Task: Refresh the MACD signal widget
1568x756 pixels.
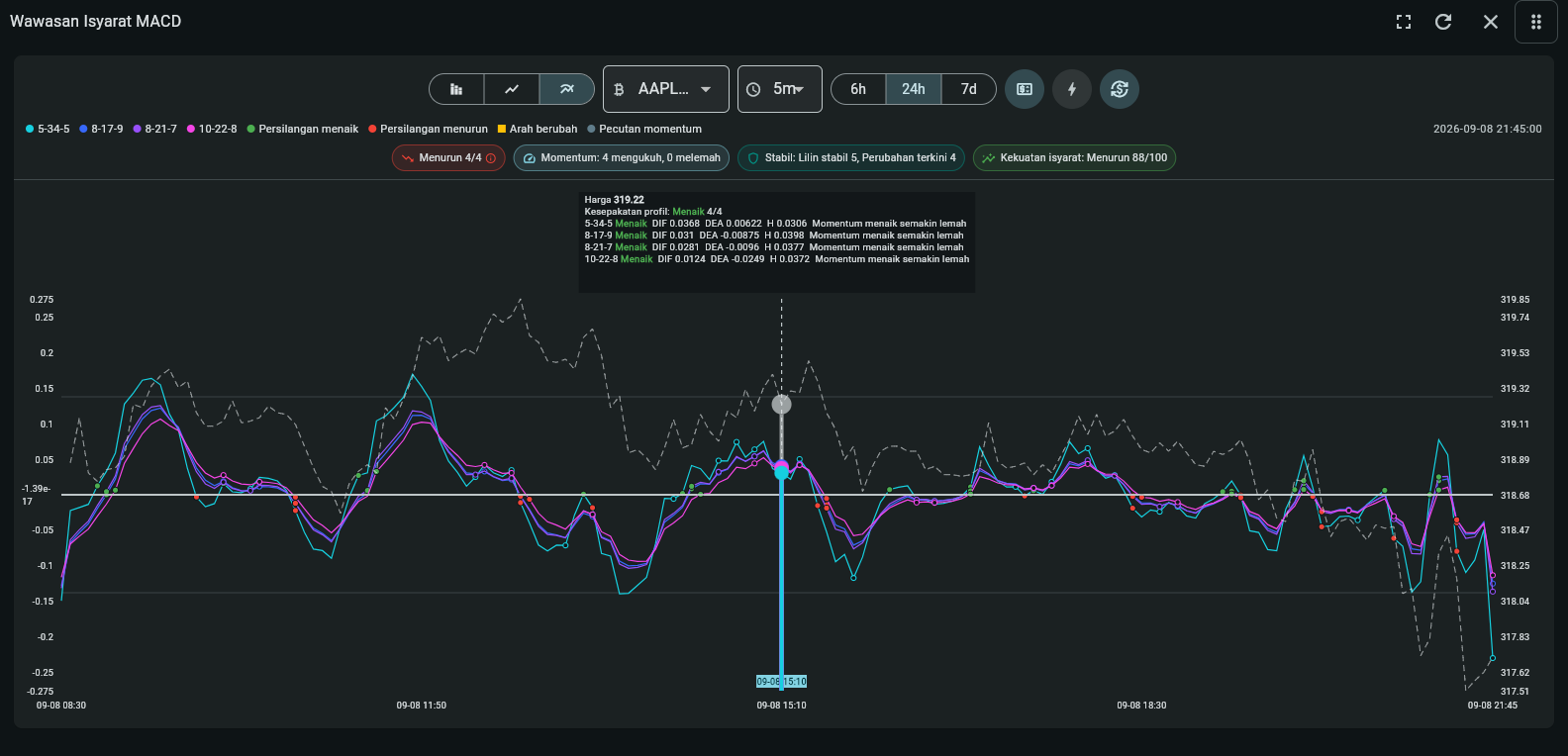Action: [x=1443, y=22]
